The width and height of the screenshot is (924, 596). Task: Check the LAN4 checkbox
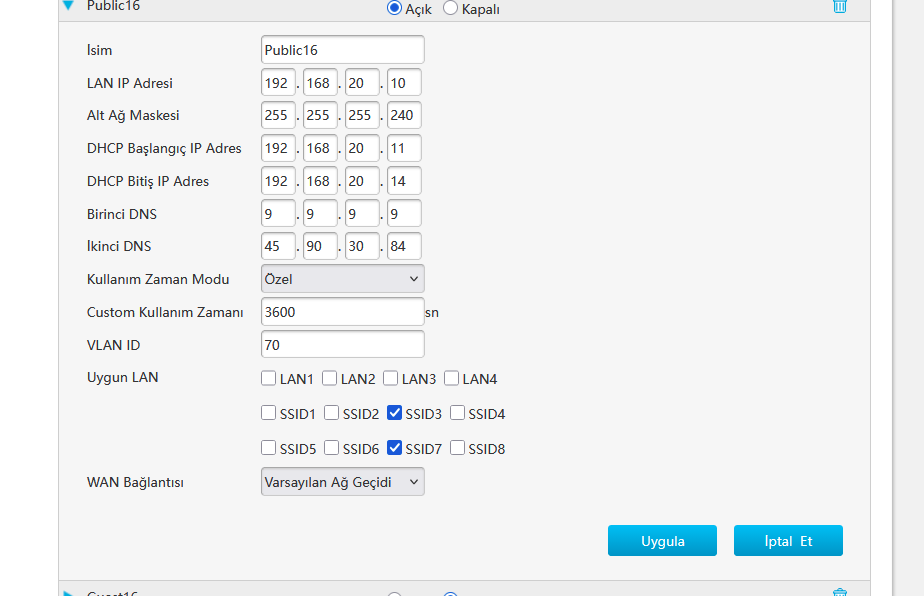point(451,379)
